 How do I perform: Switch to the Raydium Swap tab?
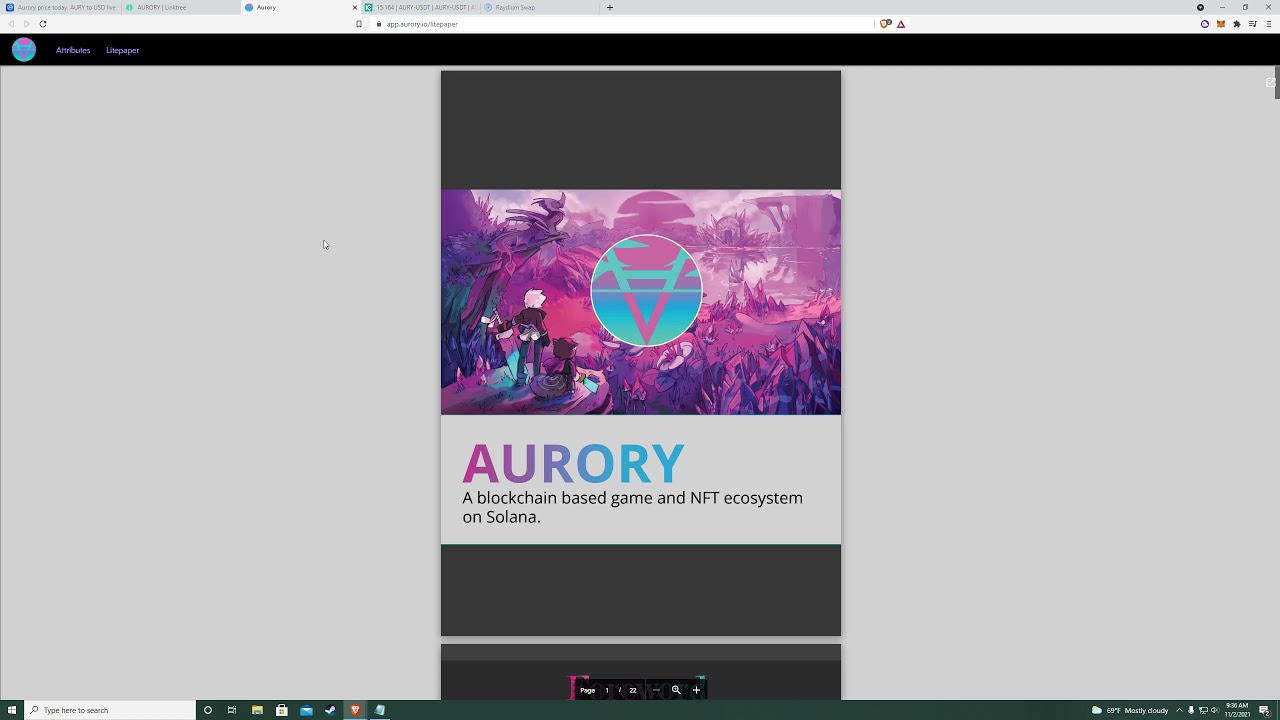pyautogui.click(x=538, y=7)
